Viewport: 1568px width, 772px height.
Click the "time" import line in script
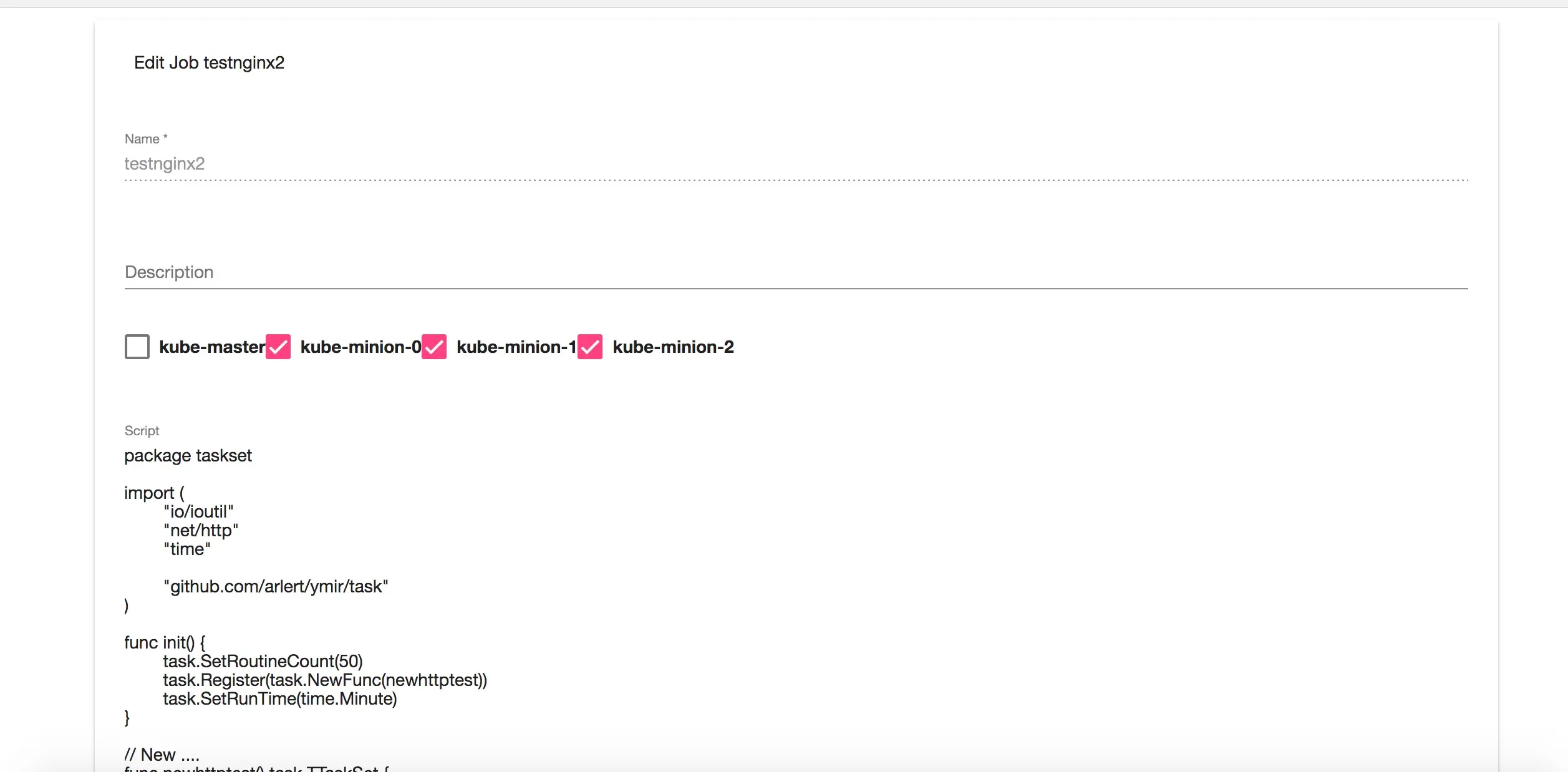tap(187, 549)
